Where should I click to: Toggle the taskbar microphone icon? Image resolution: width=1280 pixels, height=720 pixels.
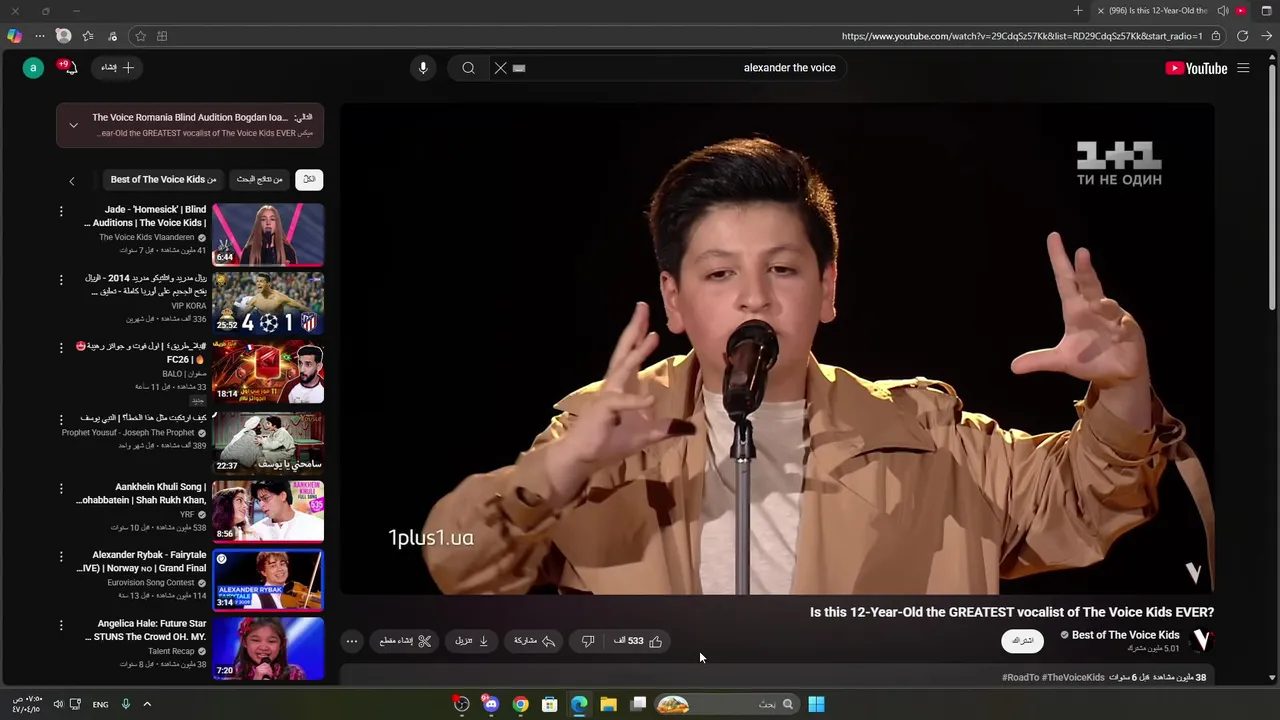click(x=125, y=704)
